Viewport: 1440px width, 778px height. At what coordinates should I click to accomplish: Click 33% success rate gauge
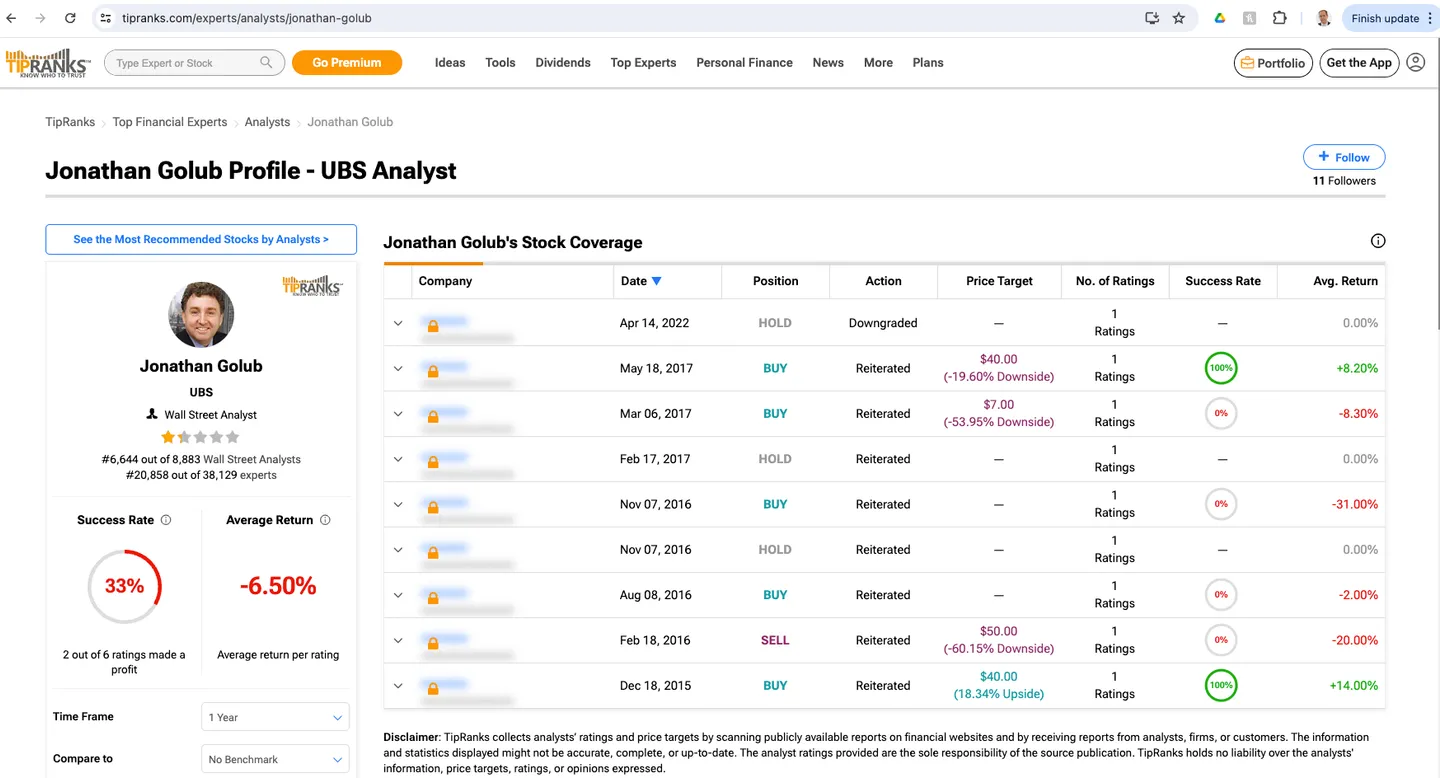pyautogui.click(x=124, y=586)
